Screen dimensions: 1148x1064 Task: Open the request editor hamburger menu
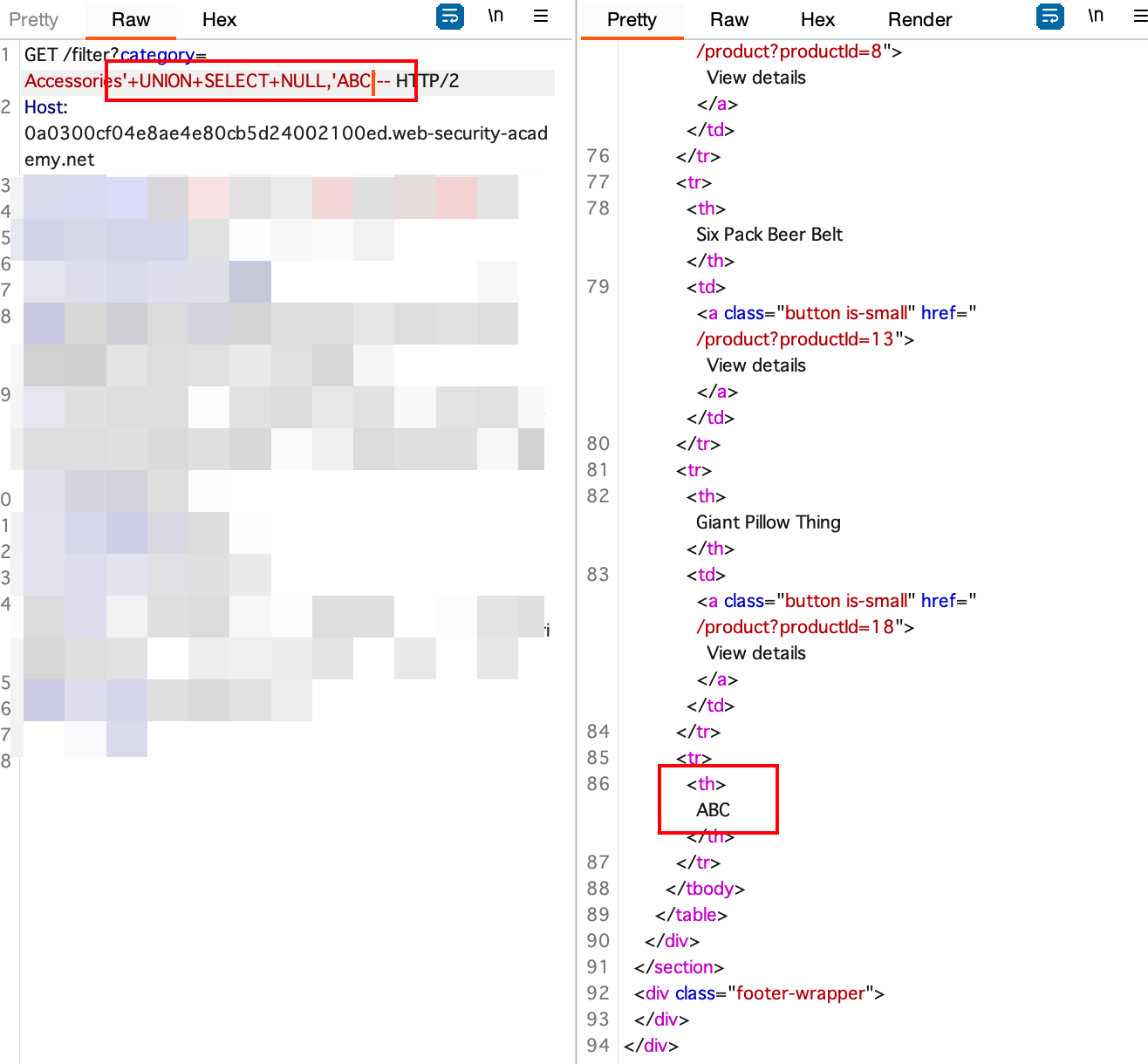pos(541,16)
